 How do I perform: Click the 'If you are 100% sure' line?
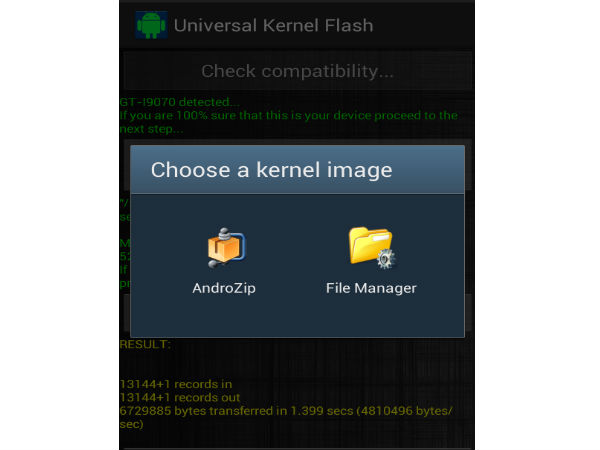[289, 116]
